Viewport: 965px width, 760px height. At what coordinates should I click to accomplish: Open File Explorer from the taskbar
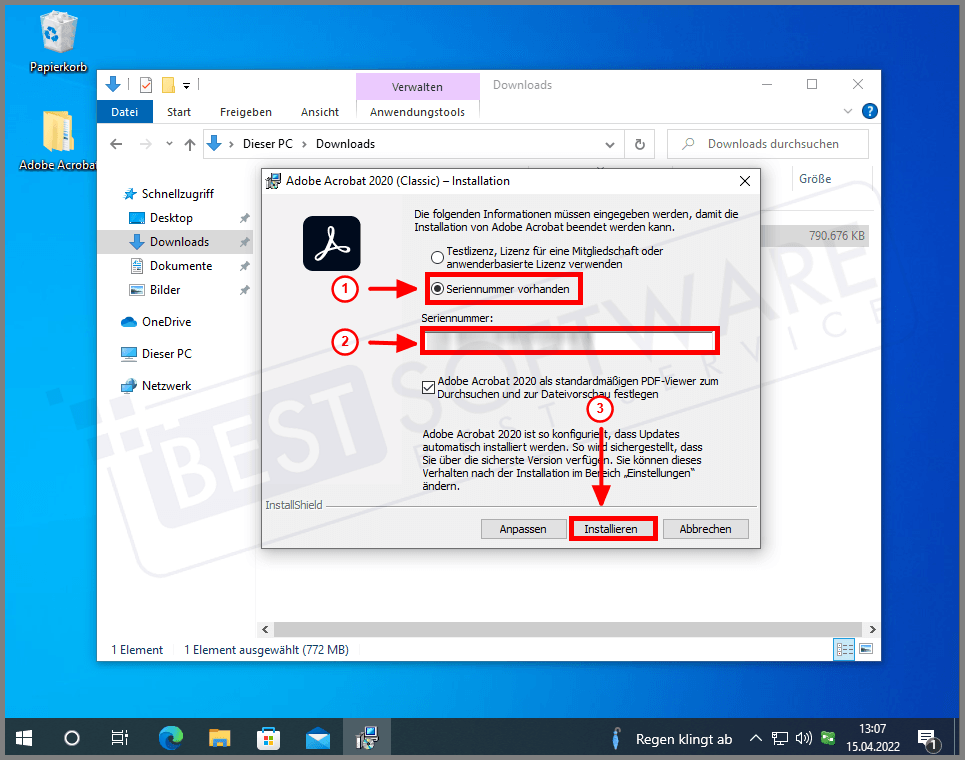coord(220,739)
